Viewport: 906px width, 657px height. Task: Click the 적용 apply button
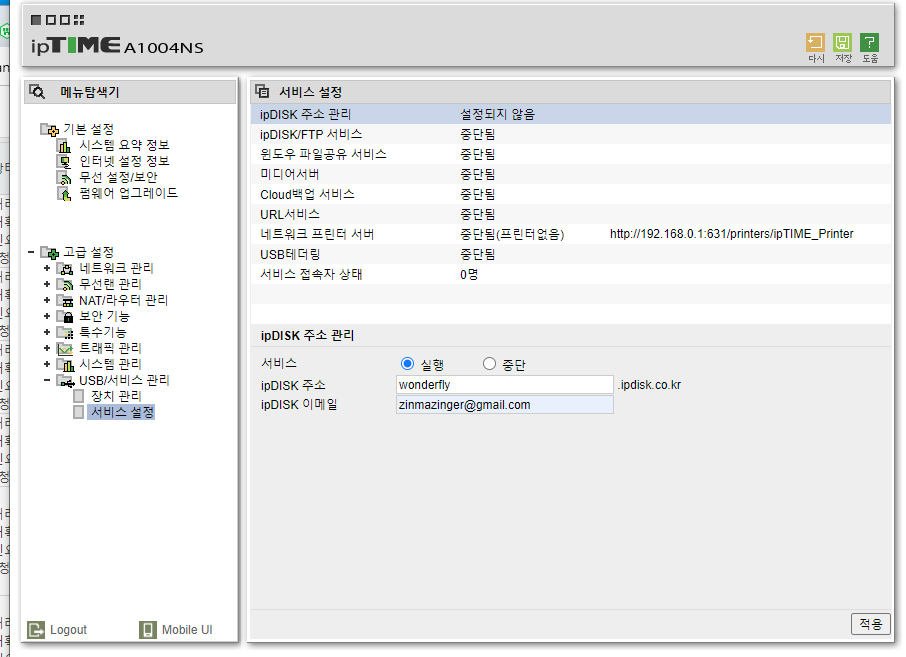click(x=870, y=624)
